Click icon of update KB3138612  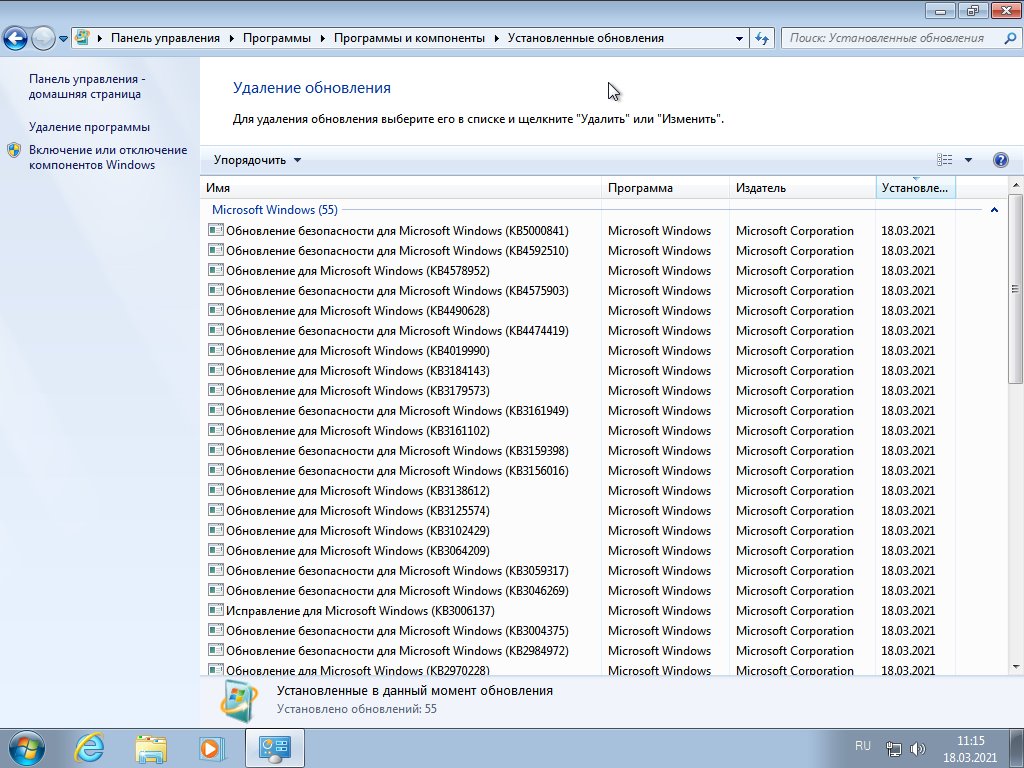pyautogui.click(x=216, y=490)
